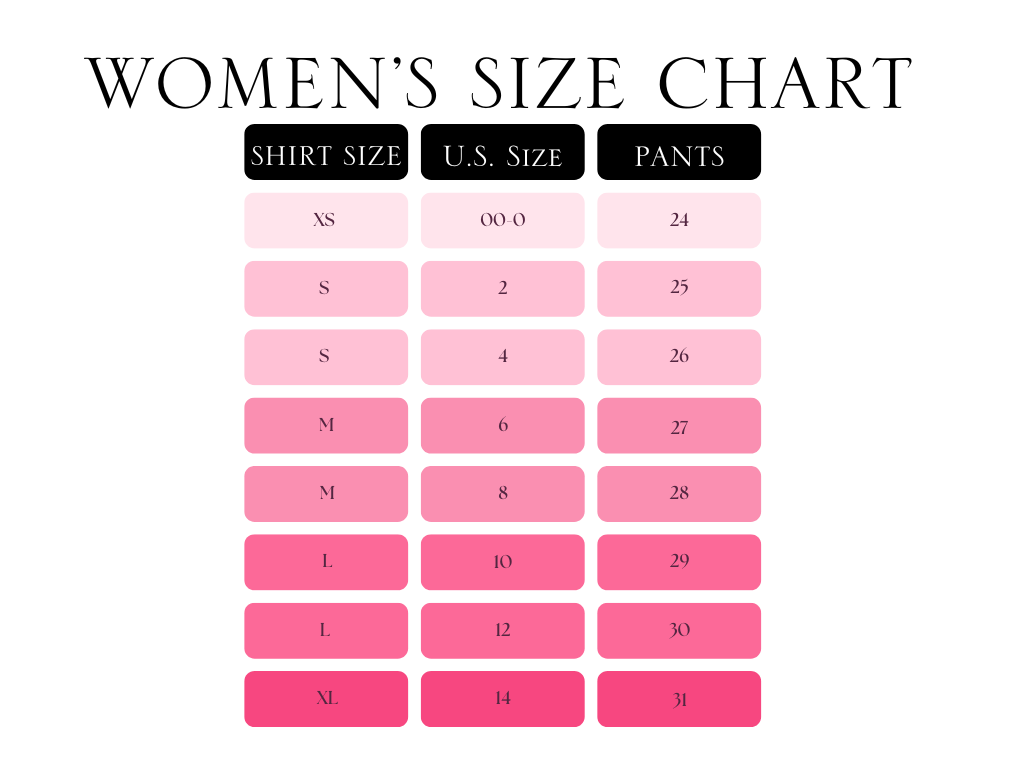Click the U.S. size 8 cell
This screenshot has height=768, width=1024.
[502, 493]
